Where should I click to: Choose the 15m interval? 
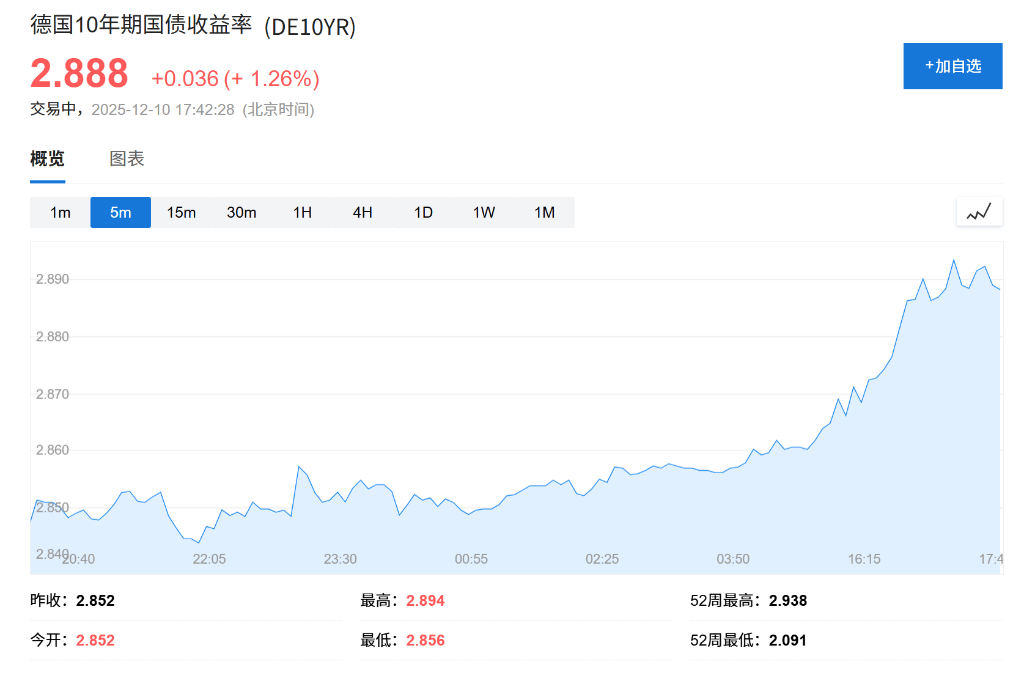pyautogui.click(x=181, y=212)
